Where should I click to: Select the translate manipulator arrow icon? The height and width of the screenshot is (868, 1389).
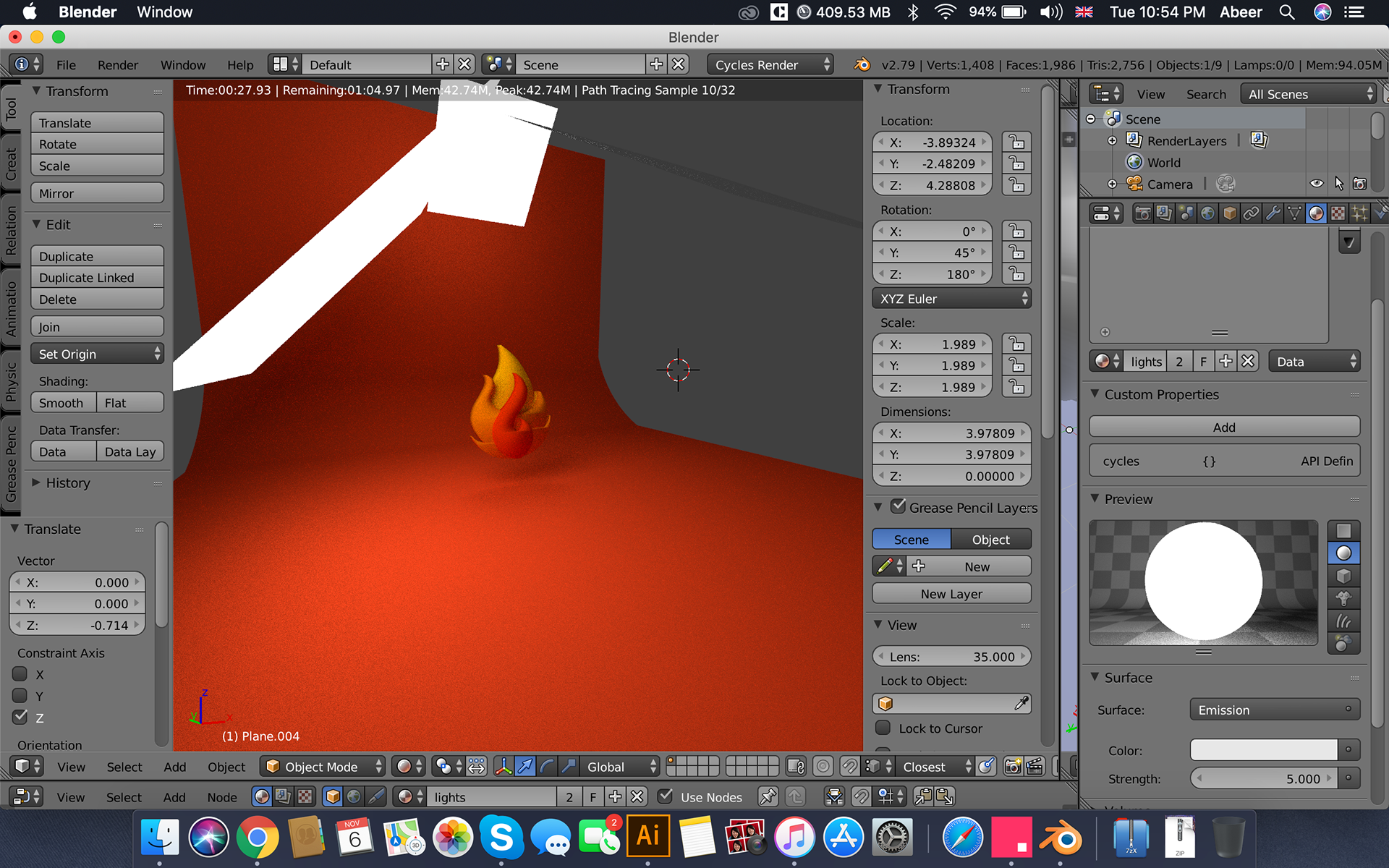pos(525,767)
